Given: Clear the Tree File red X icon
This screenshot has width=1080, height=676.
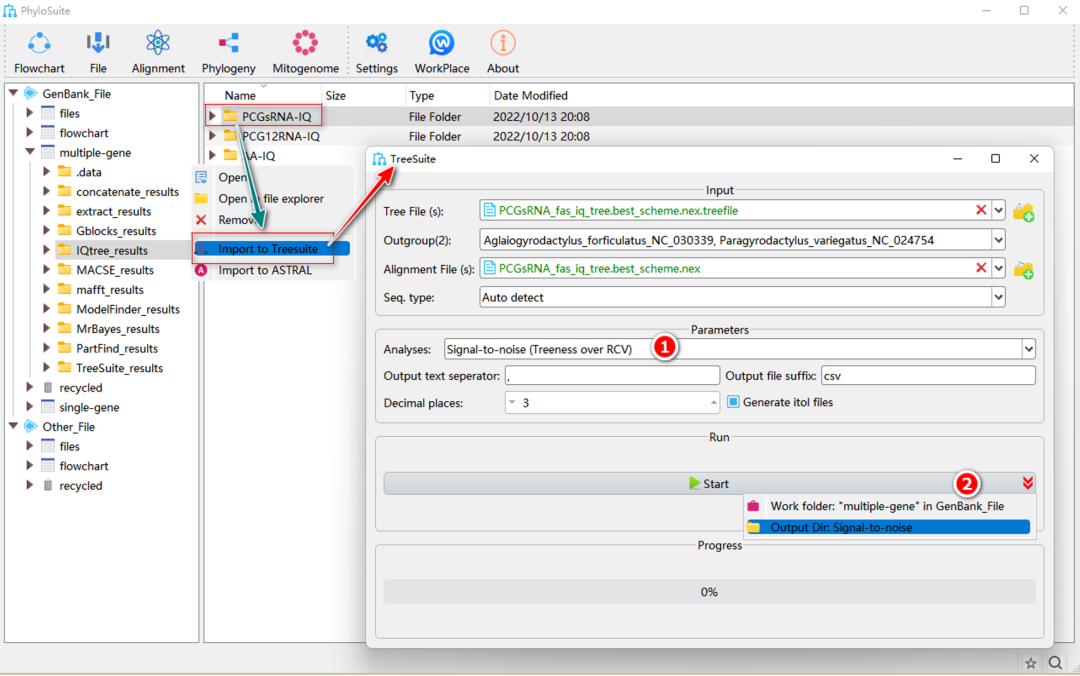Looking at the screenshot, I should [x=982, y=210].
